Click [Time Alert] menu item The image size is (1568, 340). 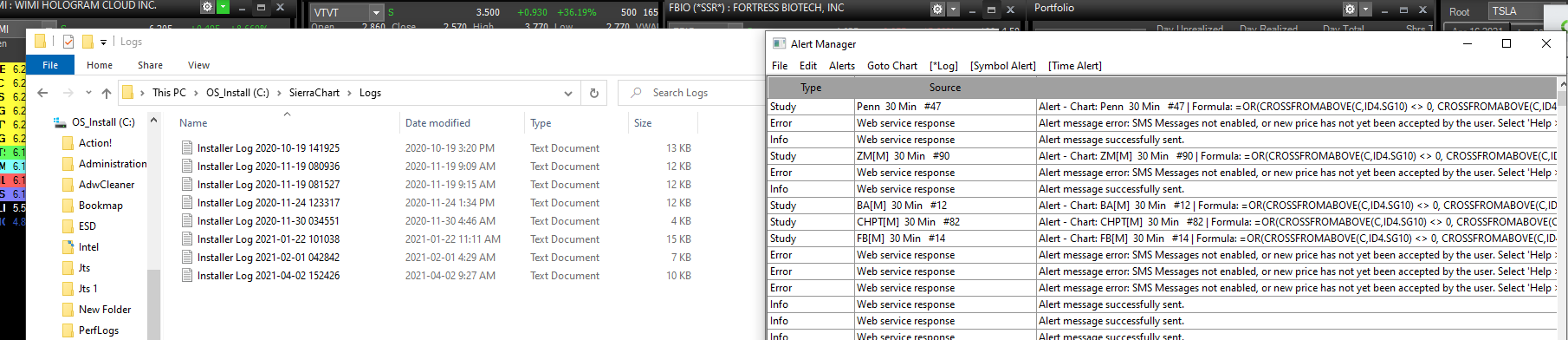click(x=1075, y=66)
